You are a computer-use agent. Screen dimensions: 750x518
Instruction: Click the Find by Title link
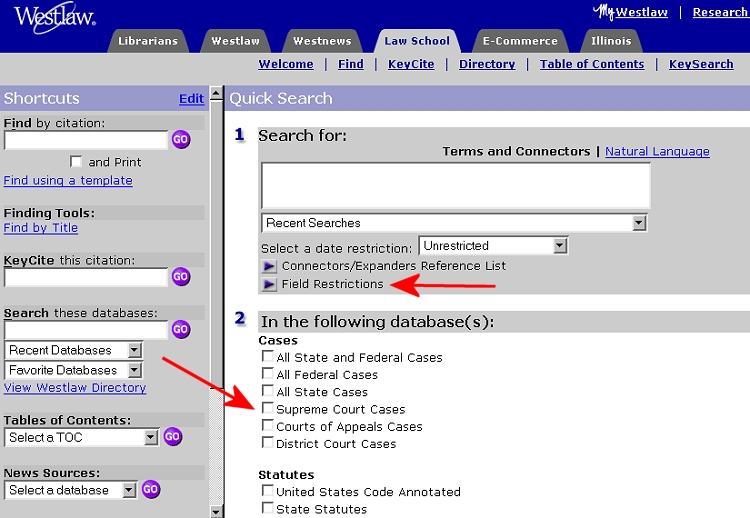[41, 228]
